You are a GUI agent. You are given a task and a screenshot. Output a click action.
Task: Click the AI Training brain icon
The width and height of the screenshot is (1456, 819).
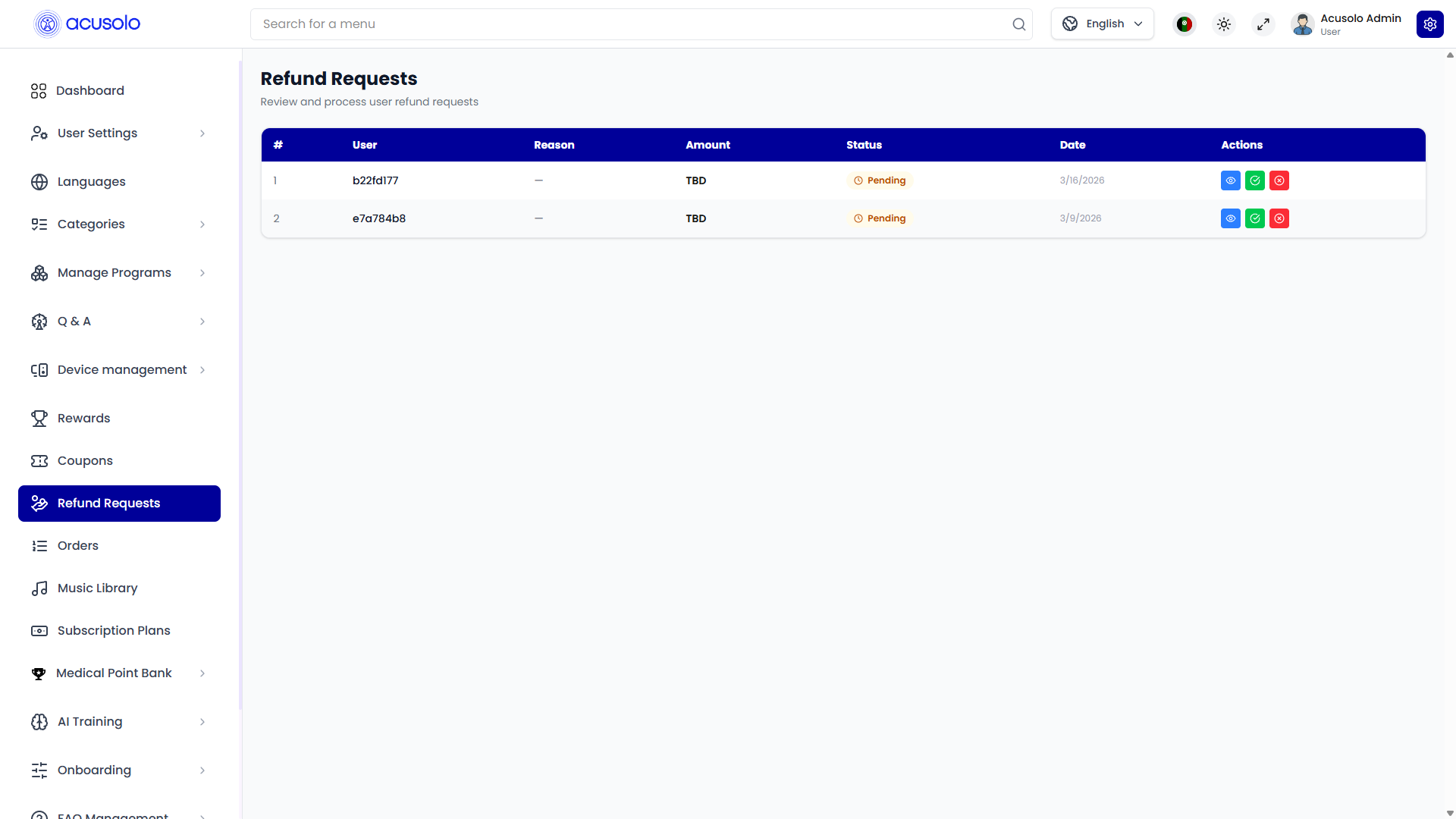point(39,722)
